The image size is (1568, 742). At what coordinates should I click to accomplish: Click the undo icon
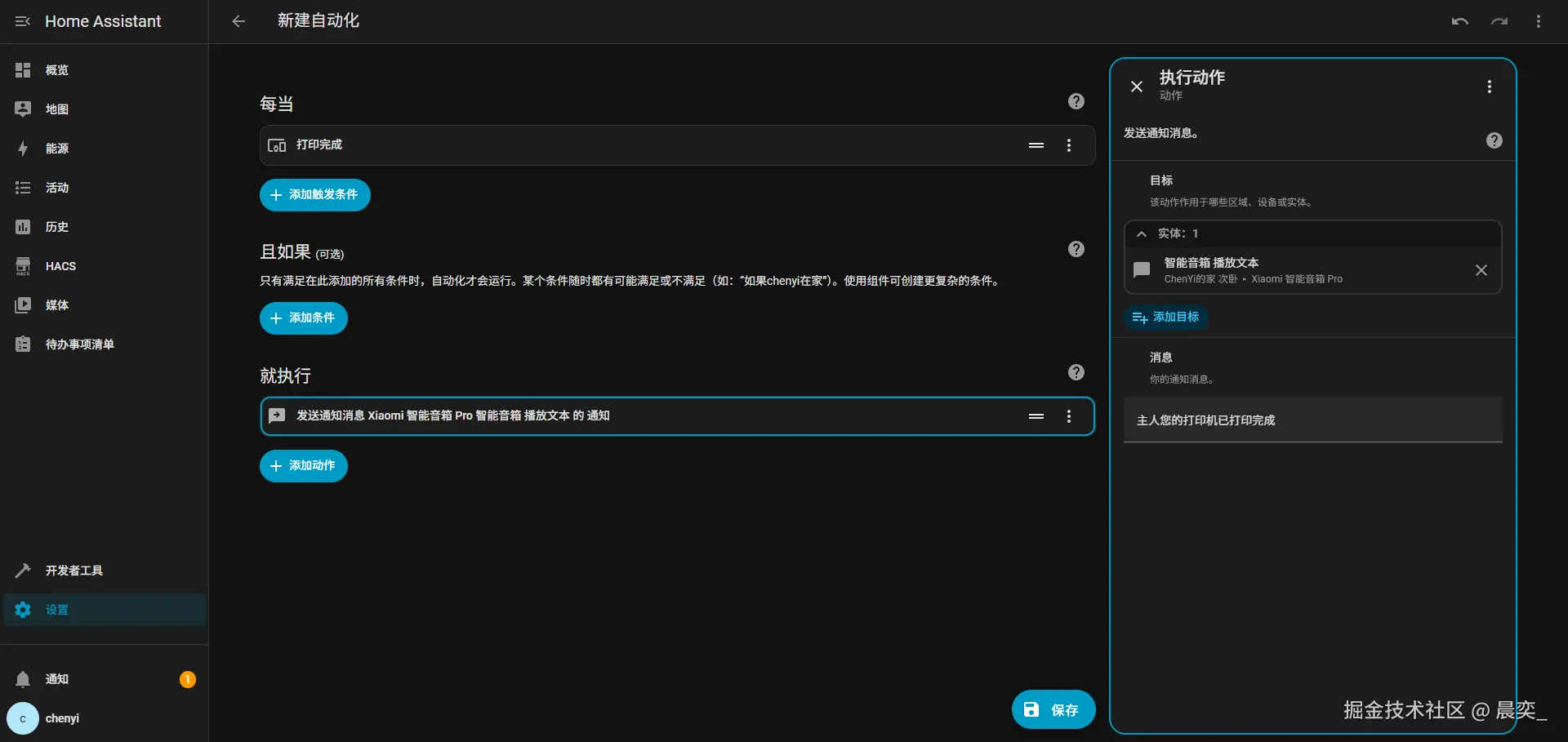(x=1459, y=21)
